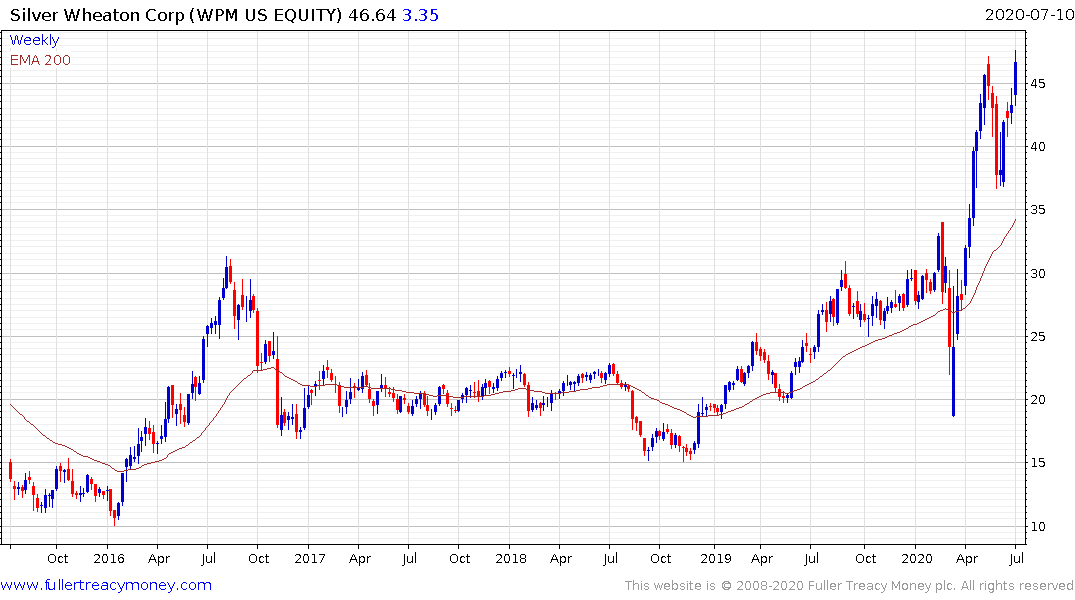Click the 35 price axis label

click(1037, 210)
